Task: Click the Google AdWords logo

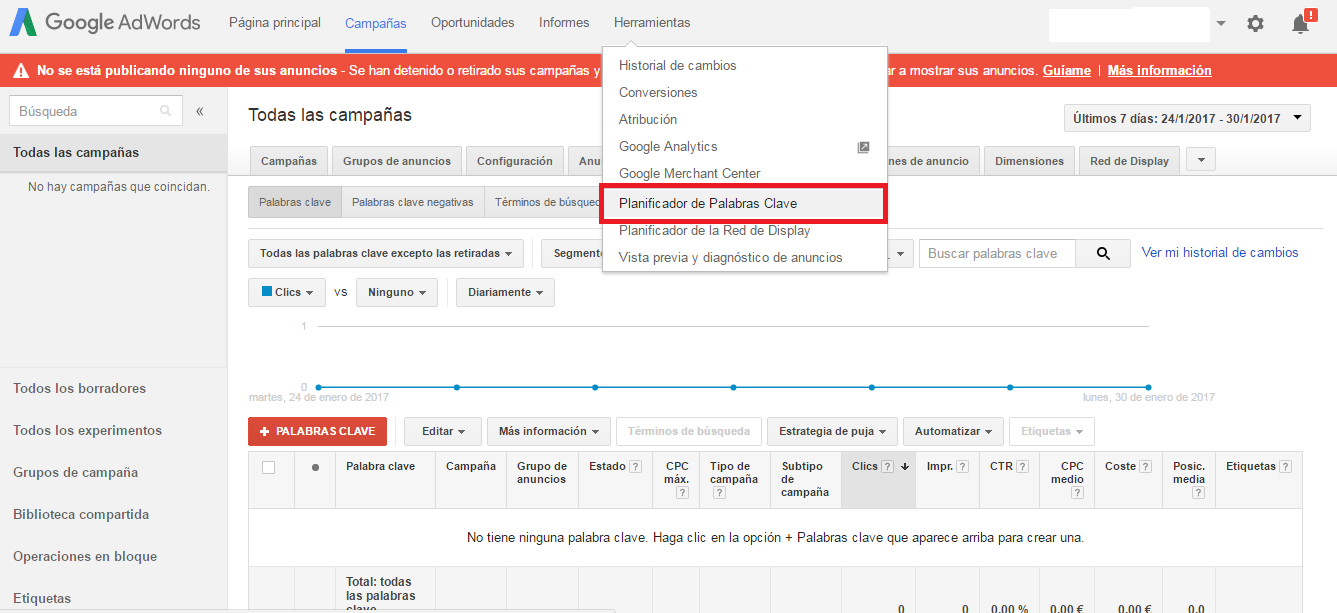Action: [106, 22]
